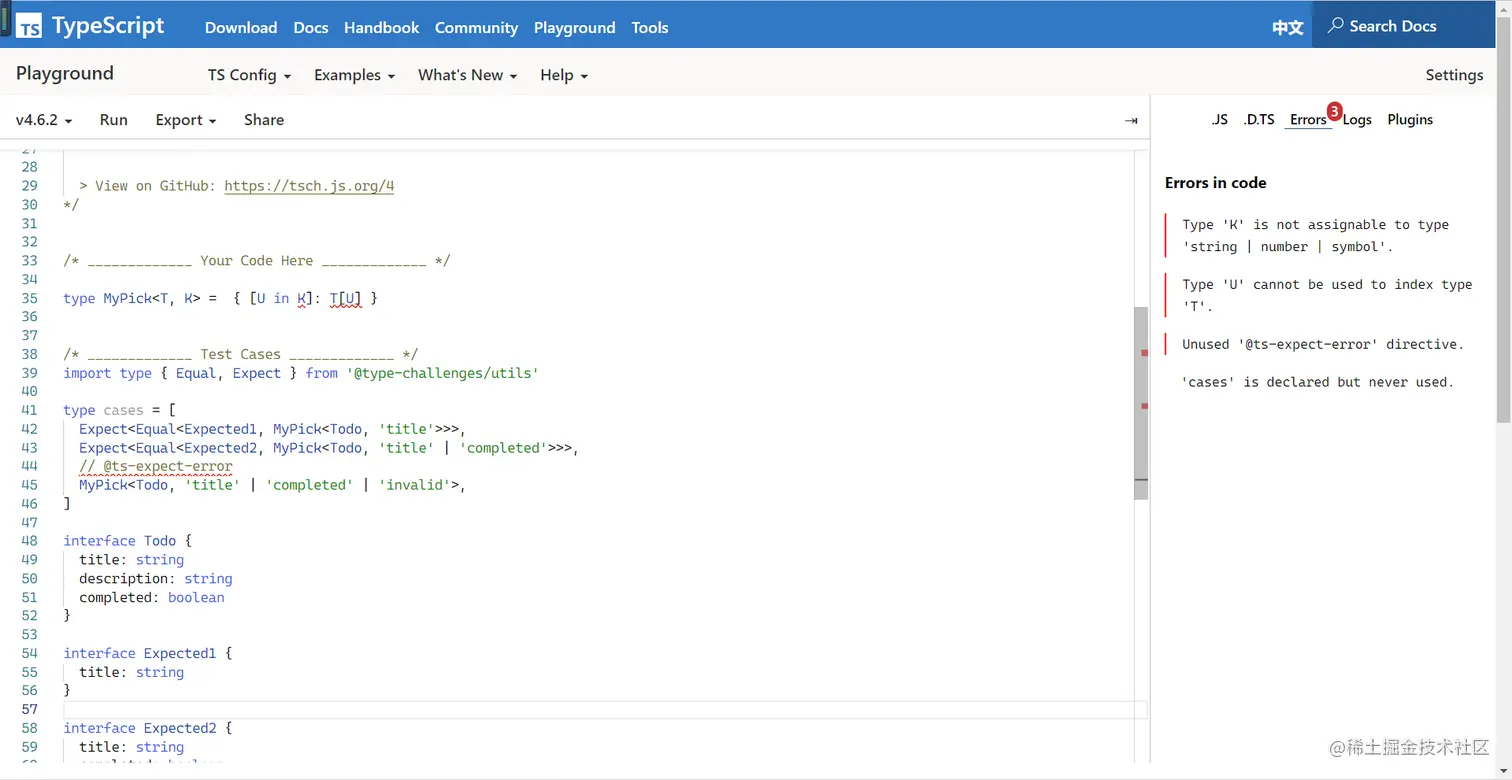Click "type cases = [" on line 41

tap(120, 410)
